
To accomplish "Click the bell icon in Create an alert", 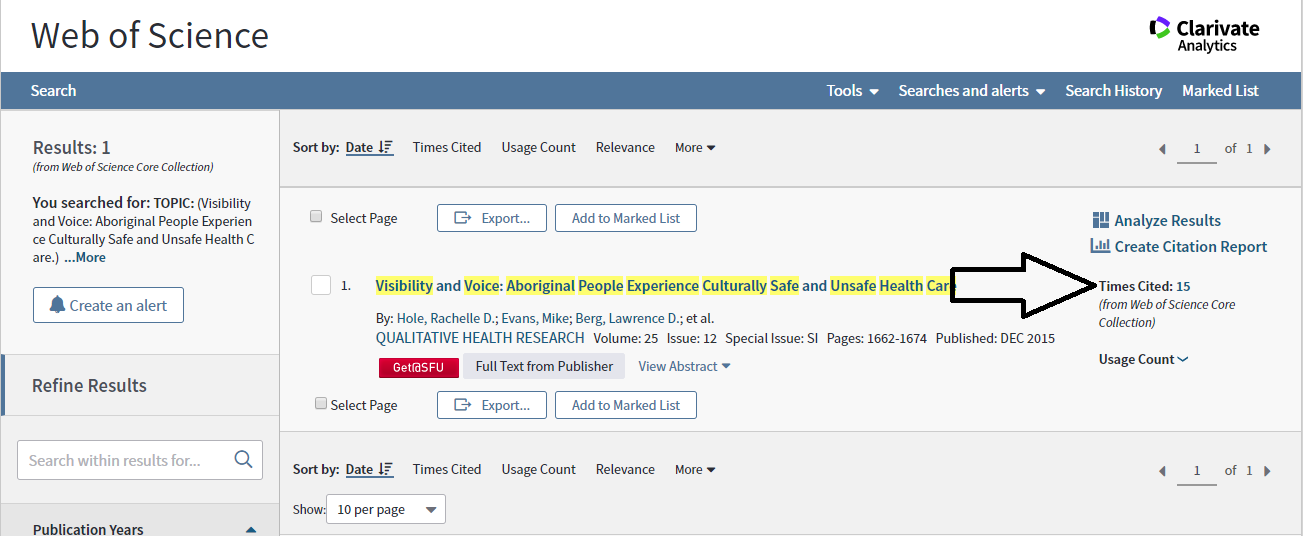I will point(57,305).
